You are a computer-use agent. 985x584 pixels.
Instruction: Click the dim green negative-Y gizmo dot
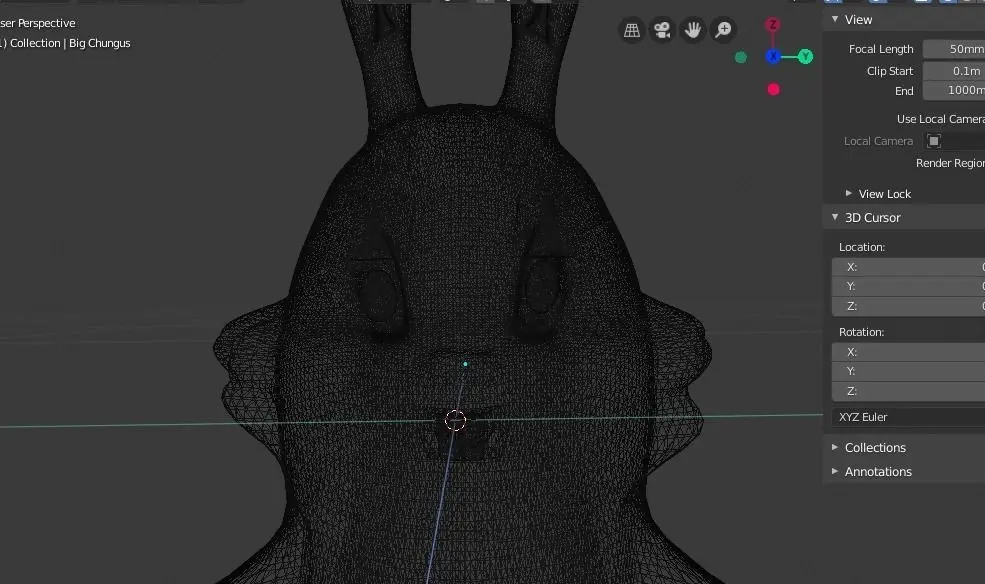(741, 57)
